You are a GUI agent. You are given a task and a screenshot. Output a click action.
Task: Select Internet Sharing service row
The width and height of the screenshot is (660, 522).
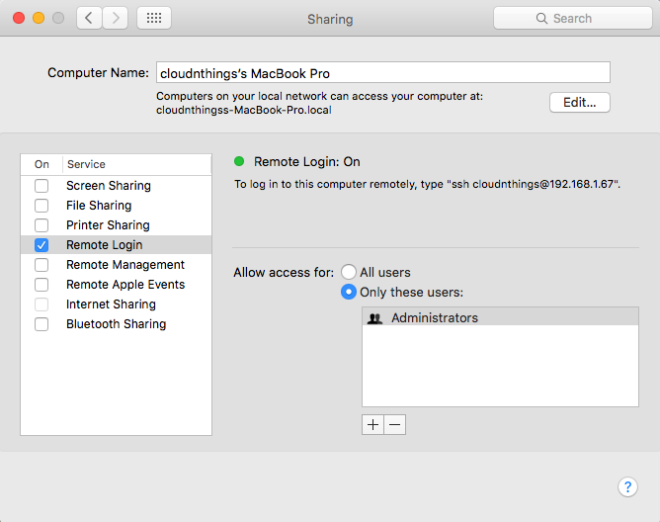111,304
